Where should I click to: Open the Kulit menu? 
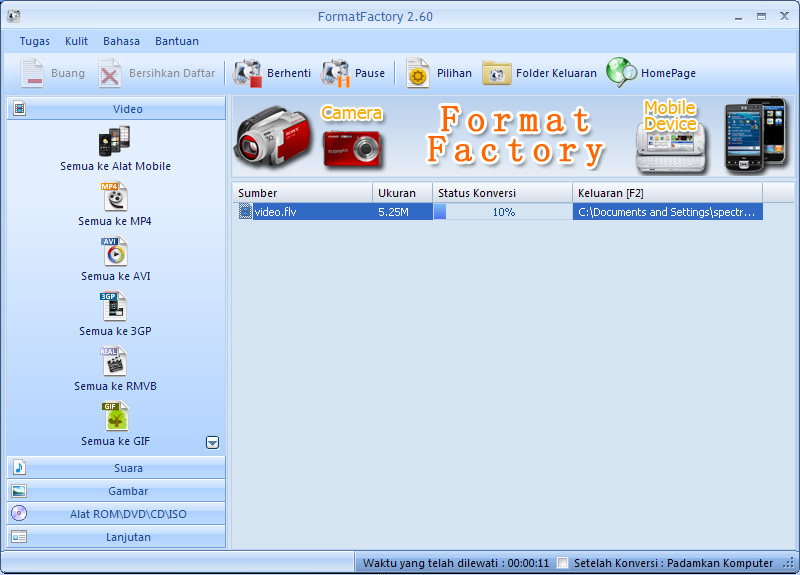[77, 41]
